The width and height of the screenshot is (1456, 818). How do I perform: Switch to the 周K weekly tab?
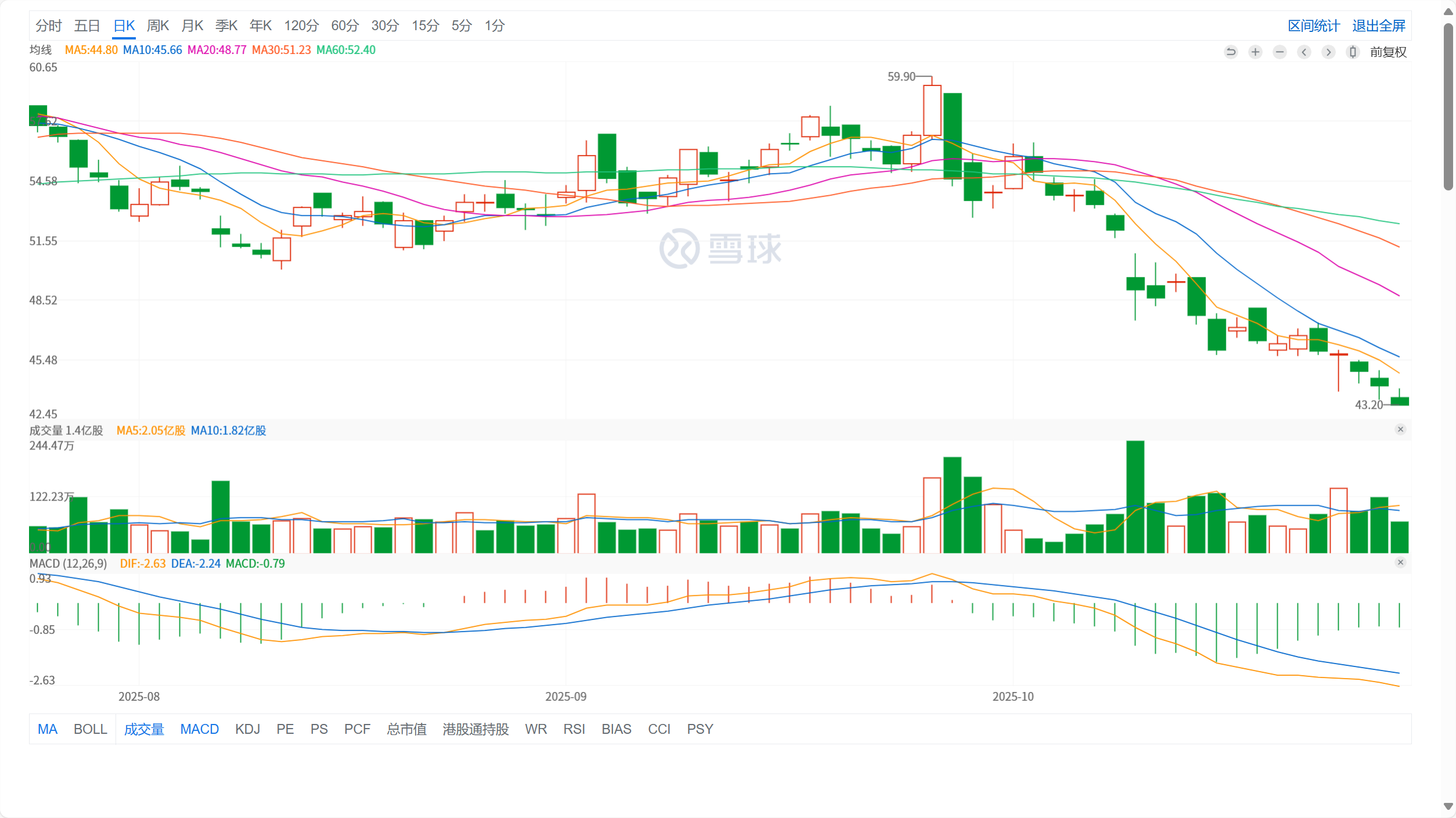click(x=157, y=26)
